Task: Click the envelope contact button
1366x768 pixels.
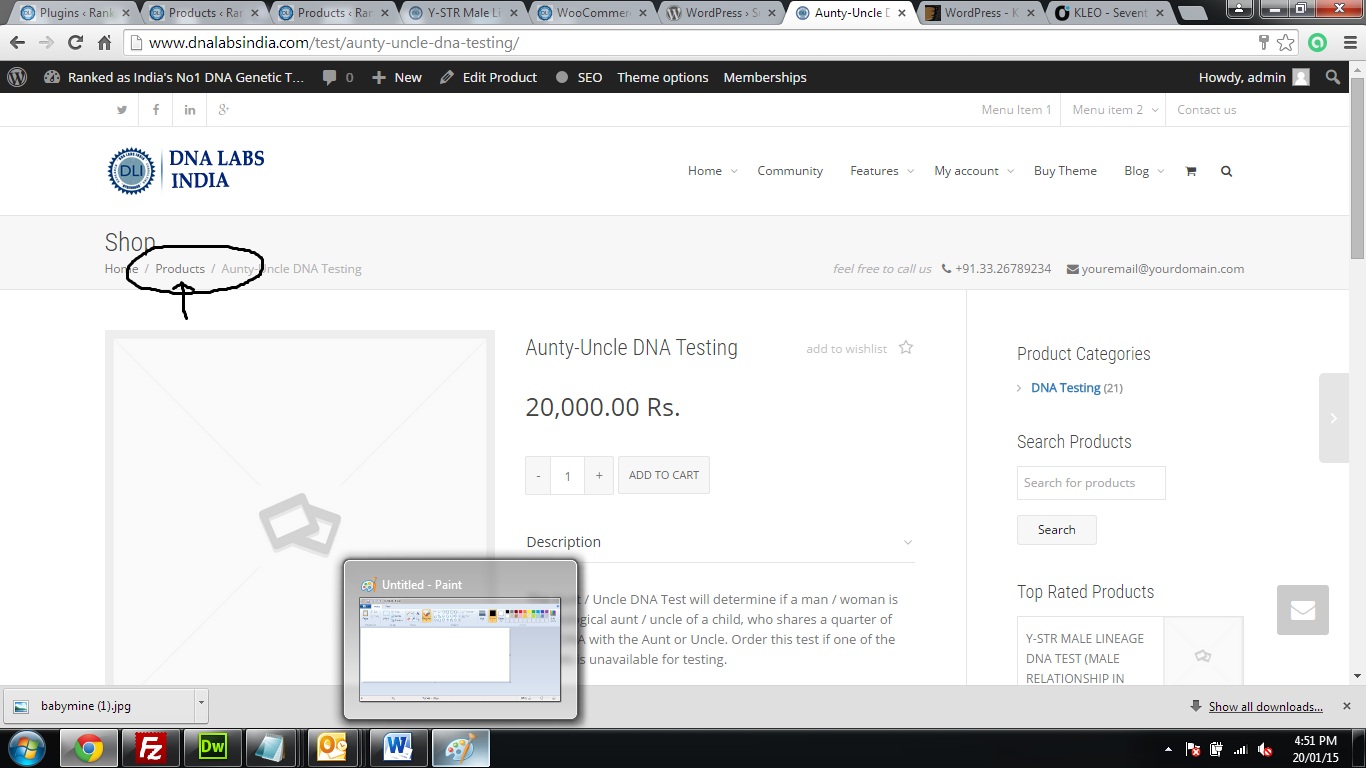Action: [x=1302, y=610]
